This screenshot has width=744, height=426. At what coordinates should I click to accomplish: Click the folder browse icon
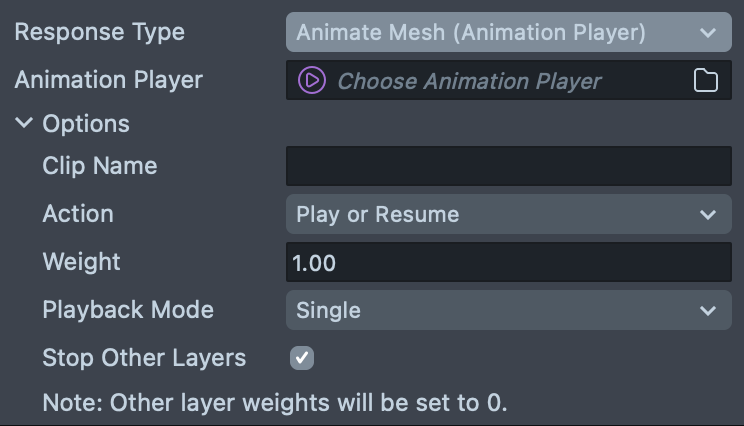(706, 80)
